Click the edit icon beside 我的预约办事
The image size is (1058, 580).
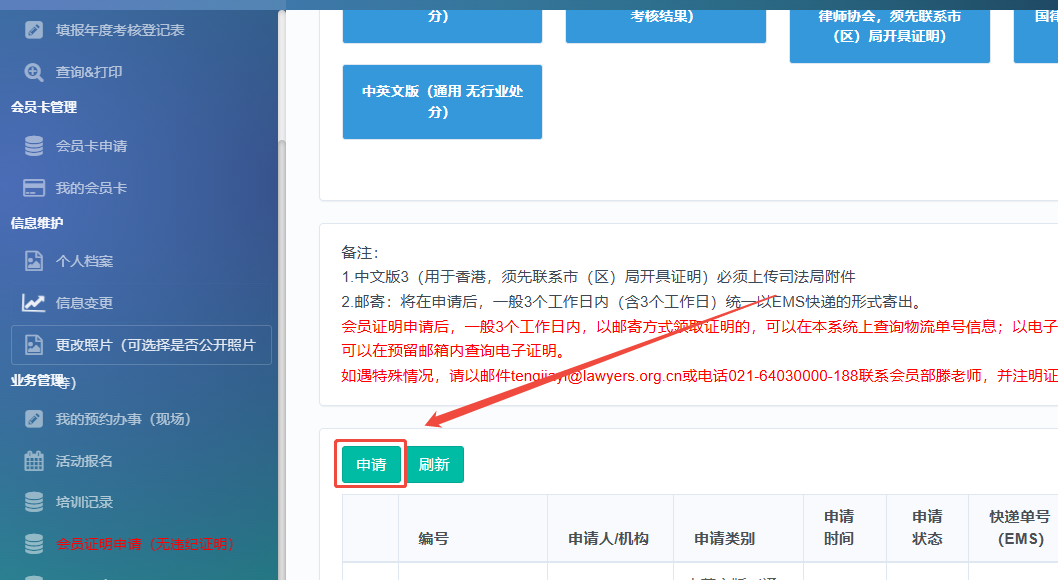pyautogui.click(x=34, y=419)
